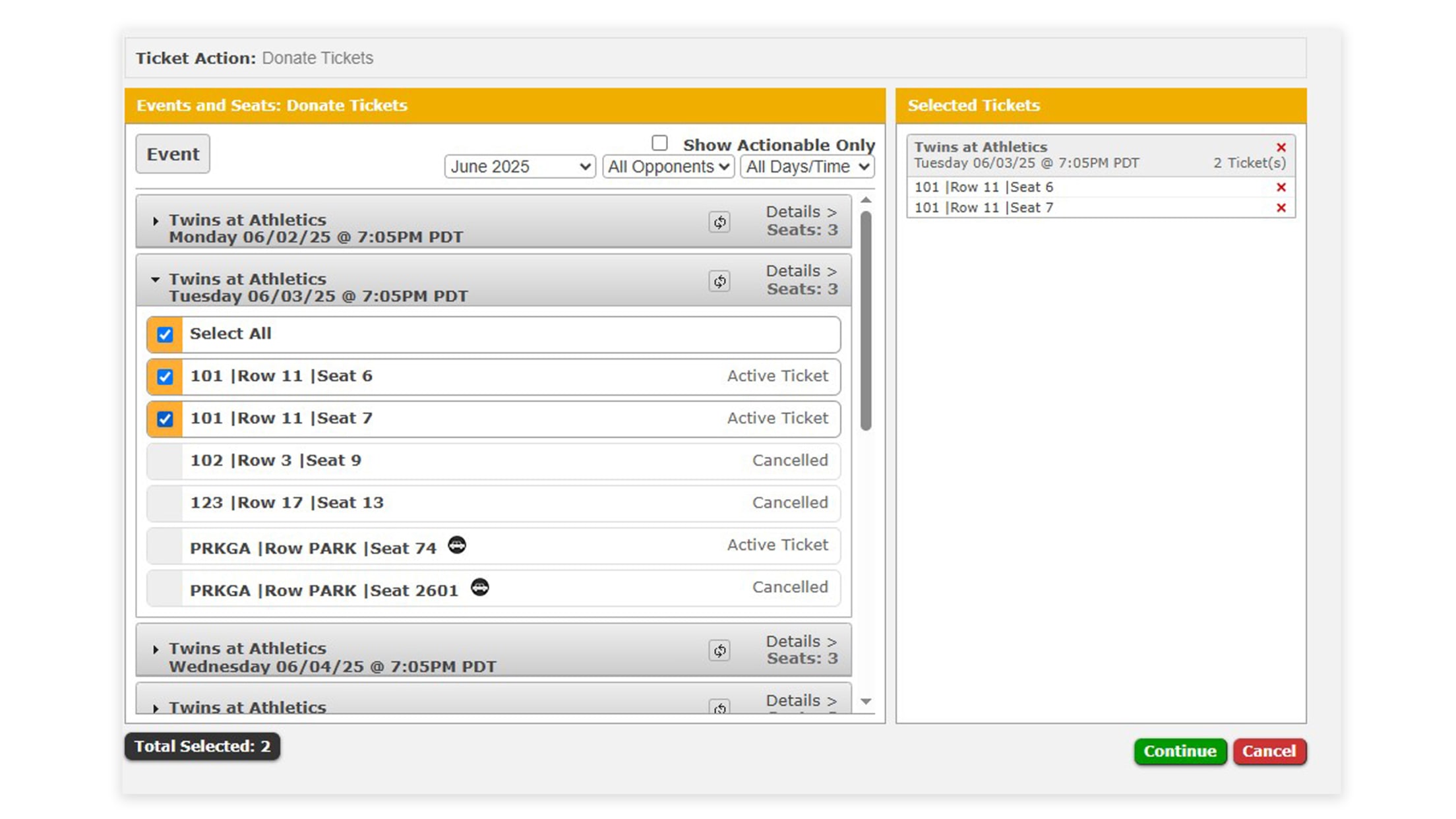Uncheck the 101 Row 11 Seat 6 ticket

tap(164, 377)
